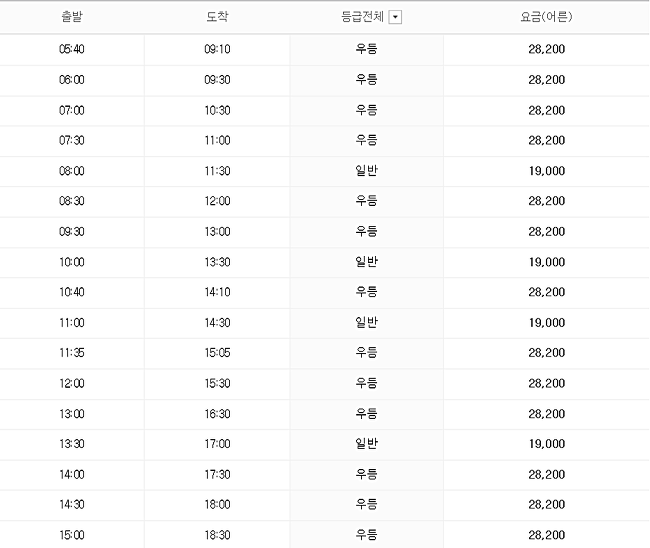Choose the bus arriving at 14:30
The height and width of the screenshot is (548, 650).
(x=325, y=323)
